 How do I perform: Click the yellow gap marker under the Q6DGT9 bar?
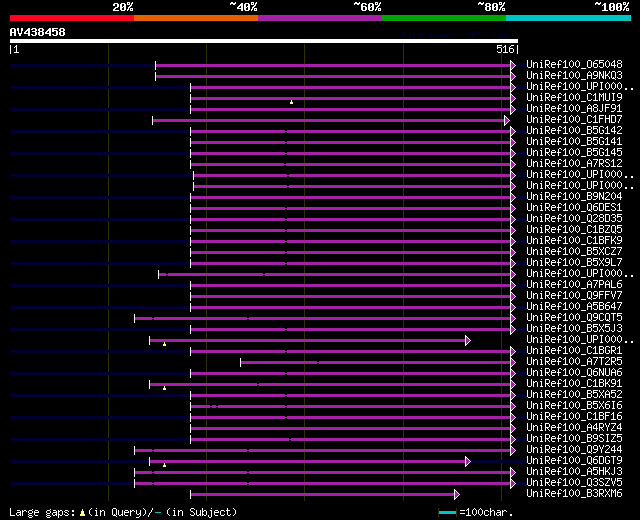coord(164,465)
